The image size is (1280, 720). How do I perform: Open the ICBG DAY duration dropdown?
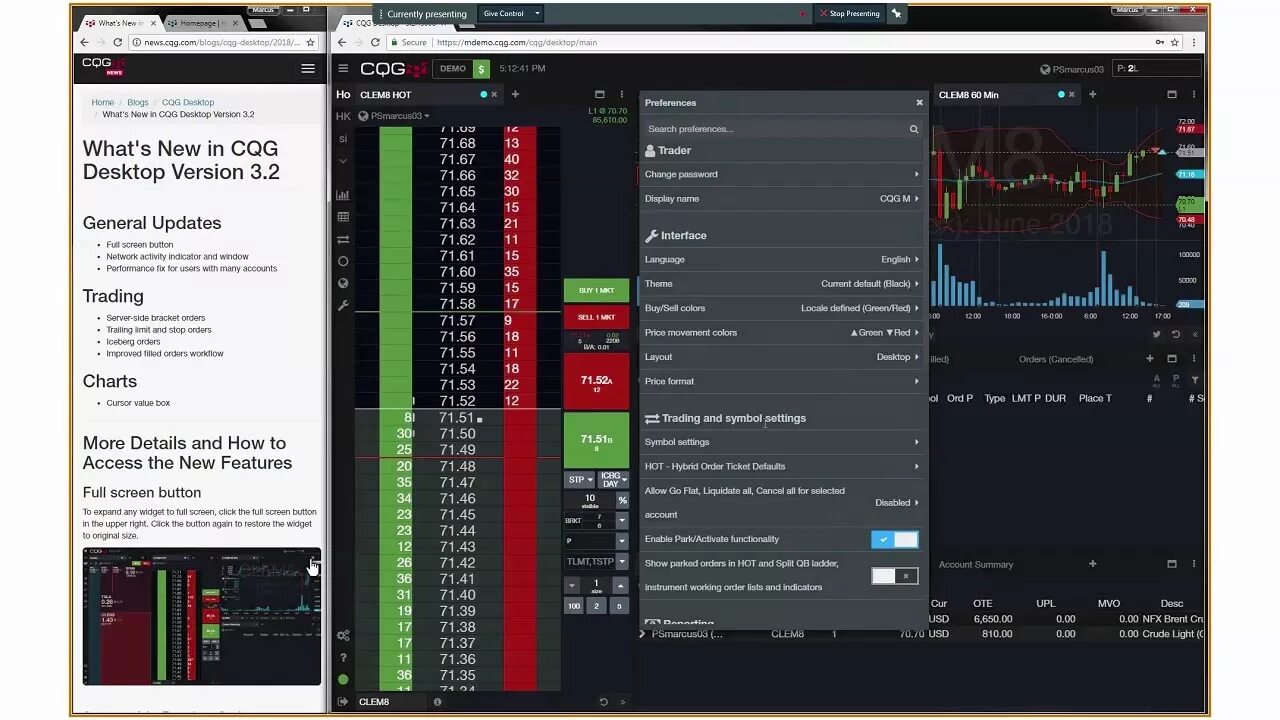click(611, 480)
